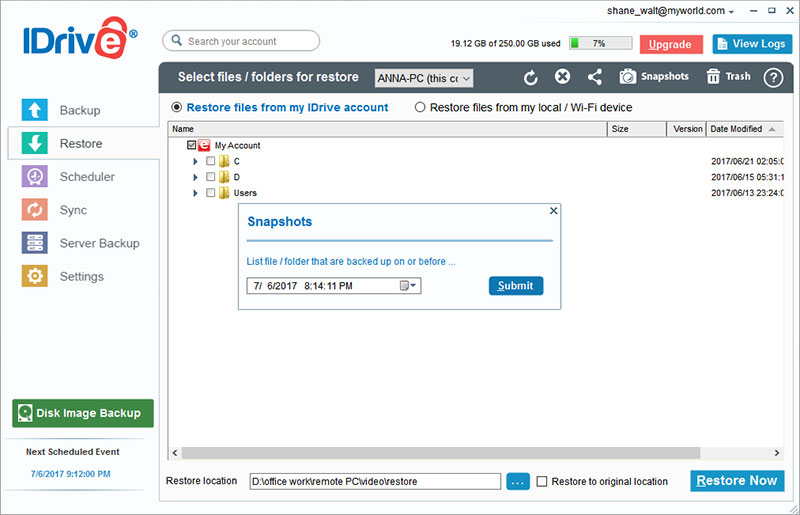800x515 pixels.
Task: Click the Restore Now button
Action: click(x=737, y=481)
